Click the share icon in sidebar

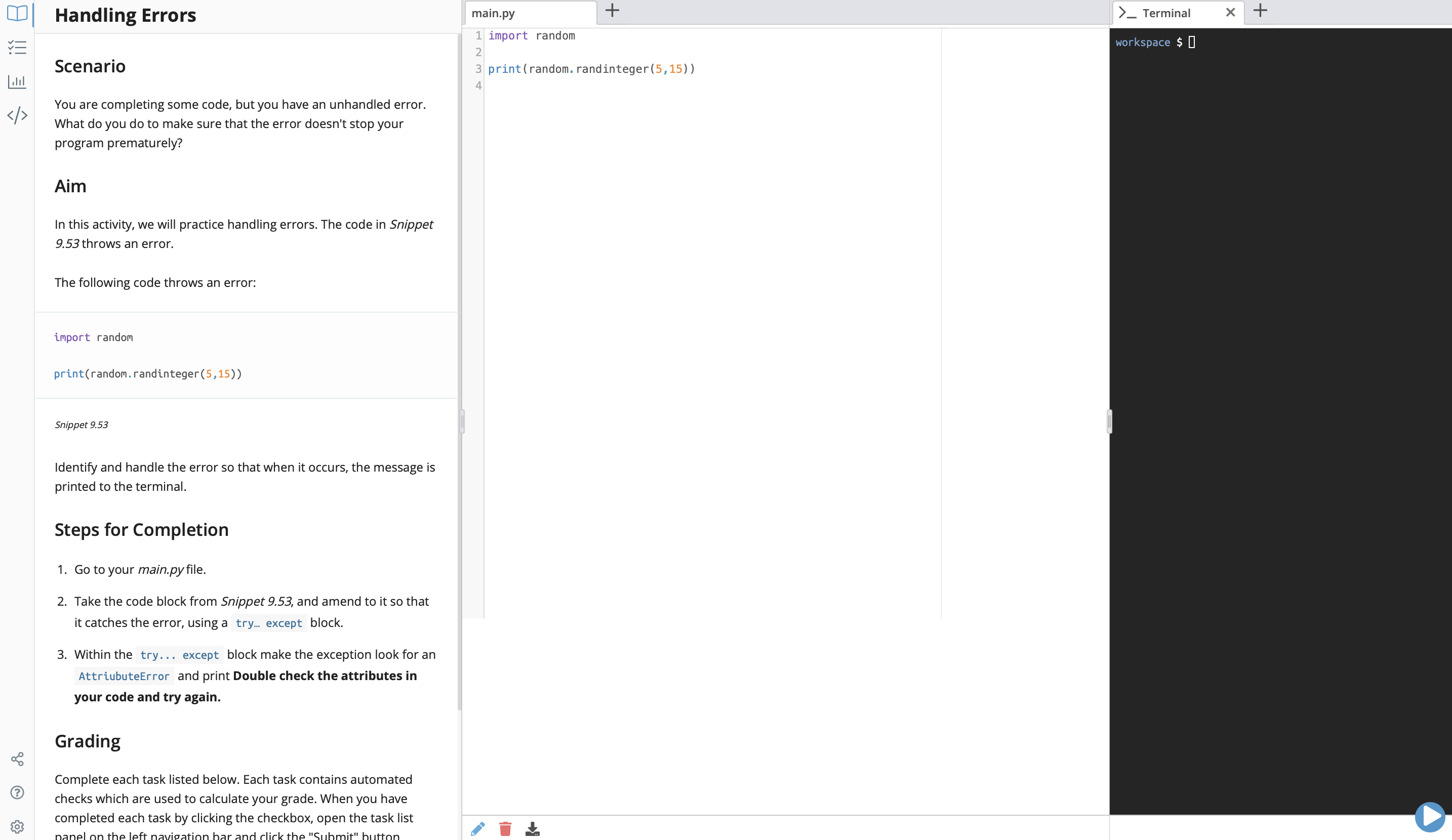tap(17, 759)
